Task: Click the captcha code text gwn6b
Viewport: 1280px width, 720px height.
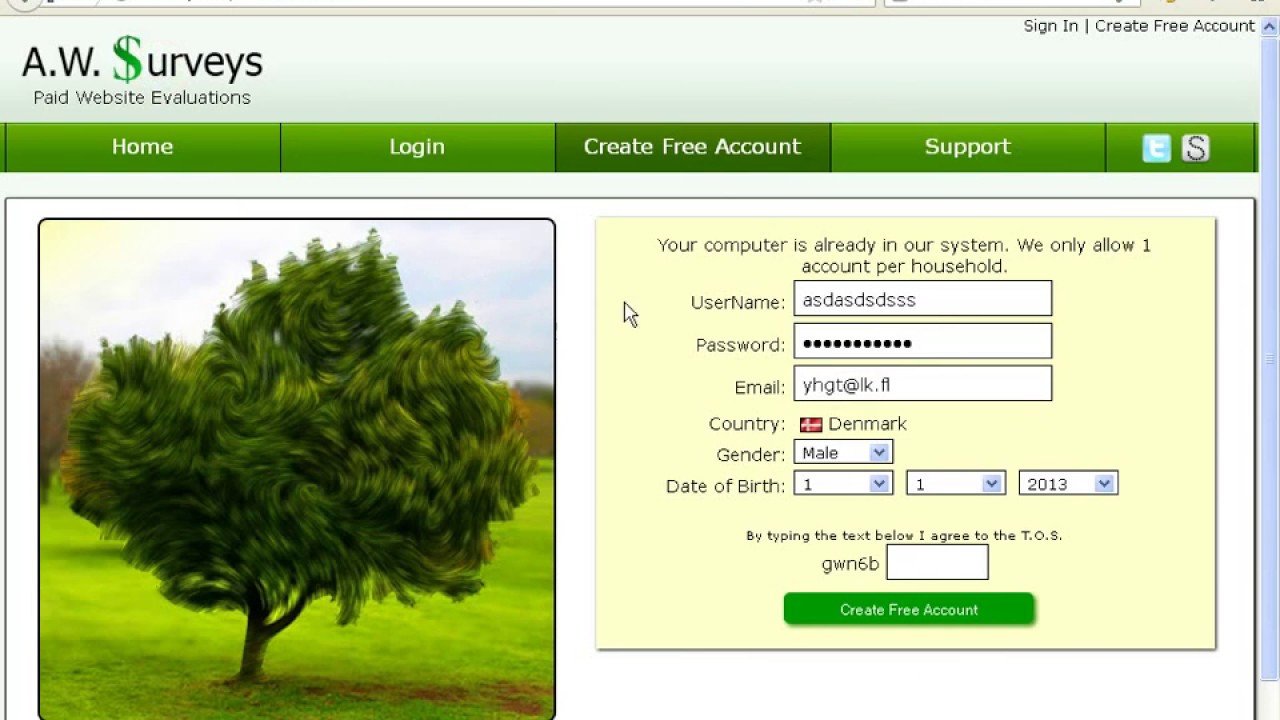Action: point(850,564)
